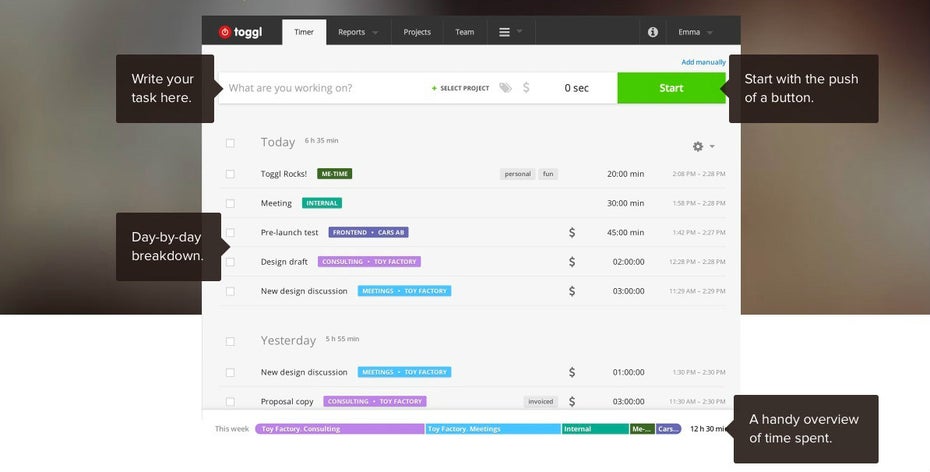Image resolution: width=930 pixels, height=472 pixels.
Task: Click dollar icon on Design draft row
Action: pyautogui.click(x=572, y=261)
